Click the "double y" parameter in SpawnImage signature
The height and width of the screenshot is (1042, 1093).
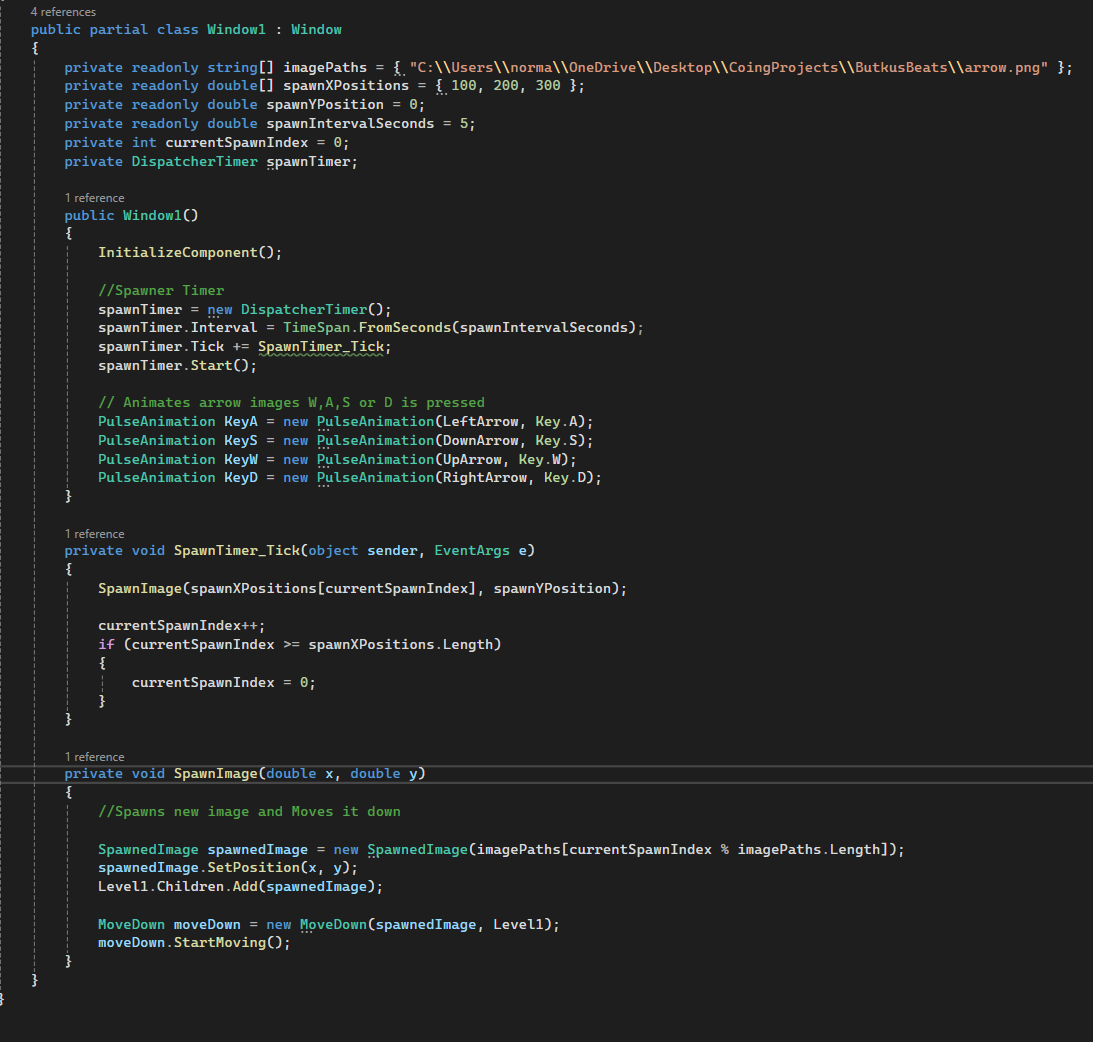pos(383,774)
